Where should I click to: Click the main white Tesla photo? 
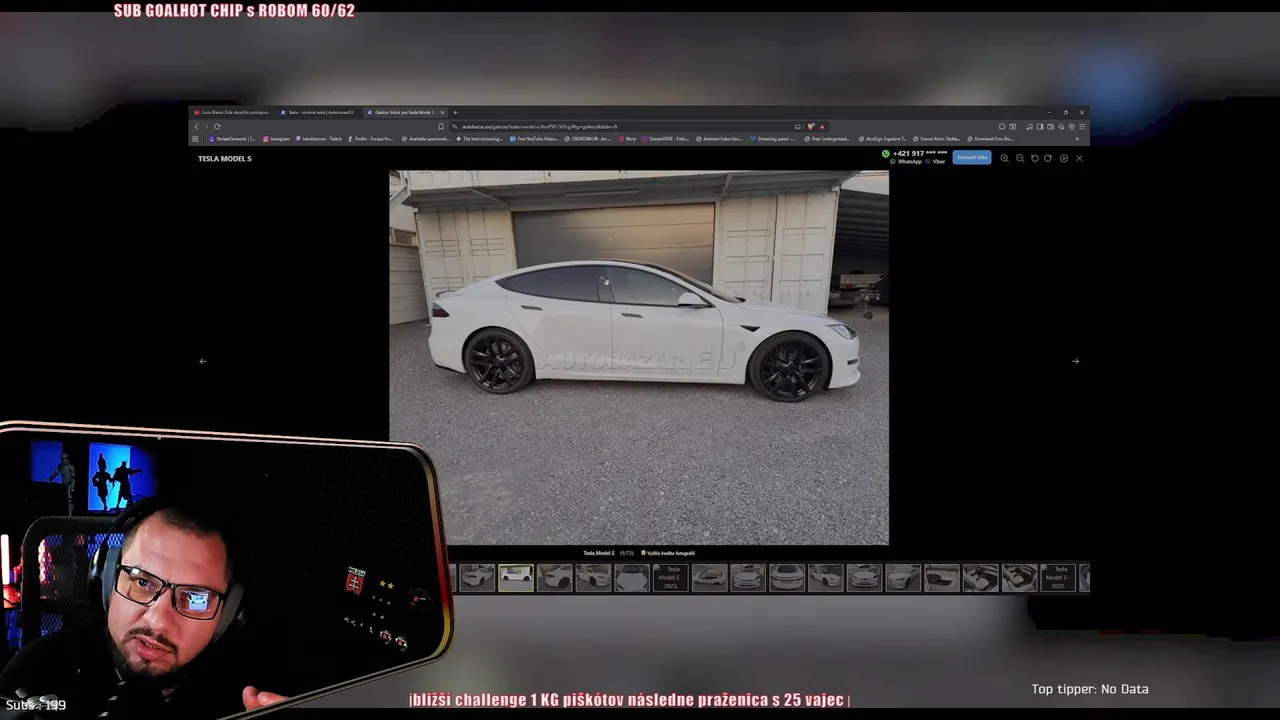(639, 357)
